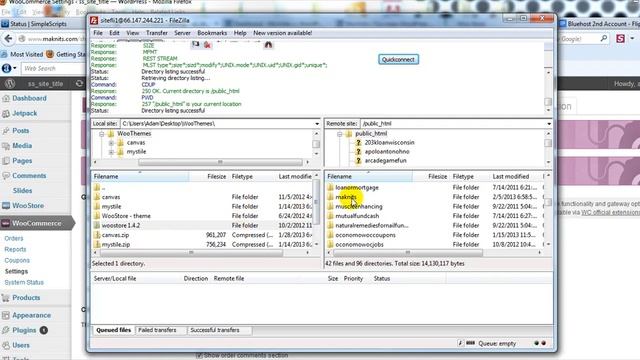
Task: Select the Queued files tab
Action: [113, 330]
